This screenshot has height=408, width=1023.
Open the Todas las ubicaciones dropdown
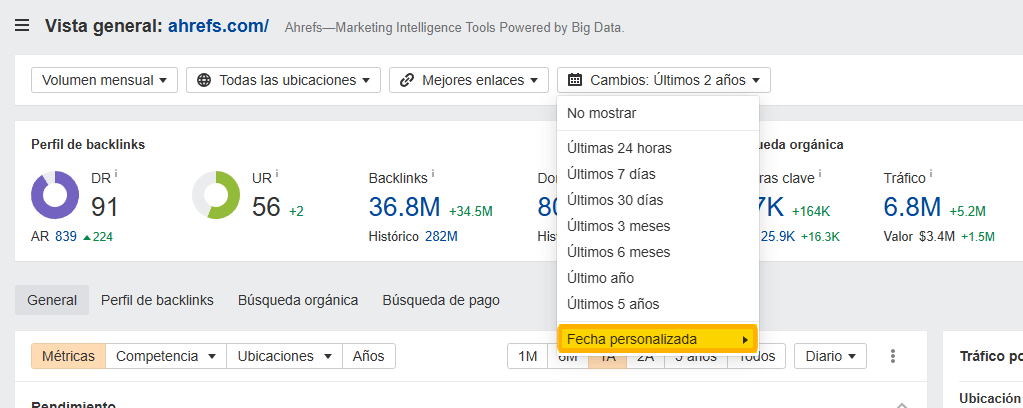283,80
